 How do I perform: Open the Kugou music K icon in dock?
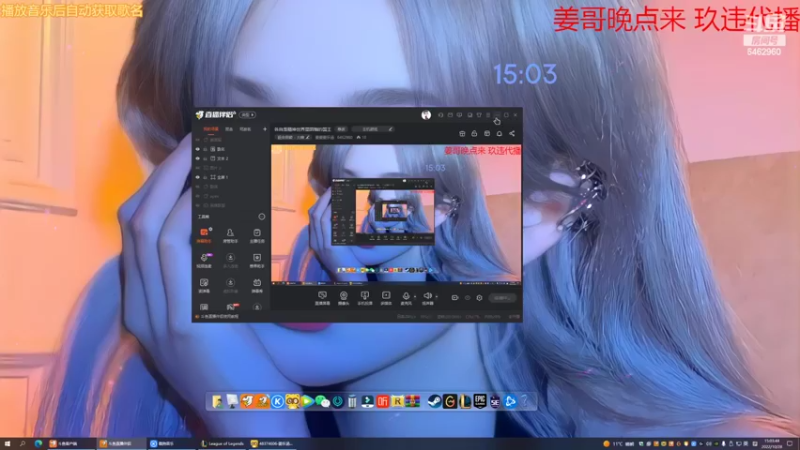coord(277,402)
